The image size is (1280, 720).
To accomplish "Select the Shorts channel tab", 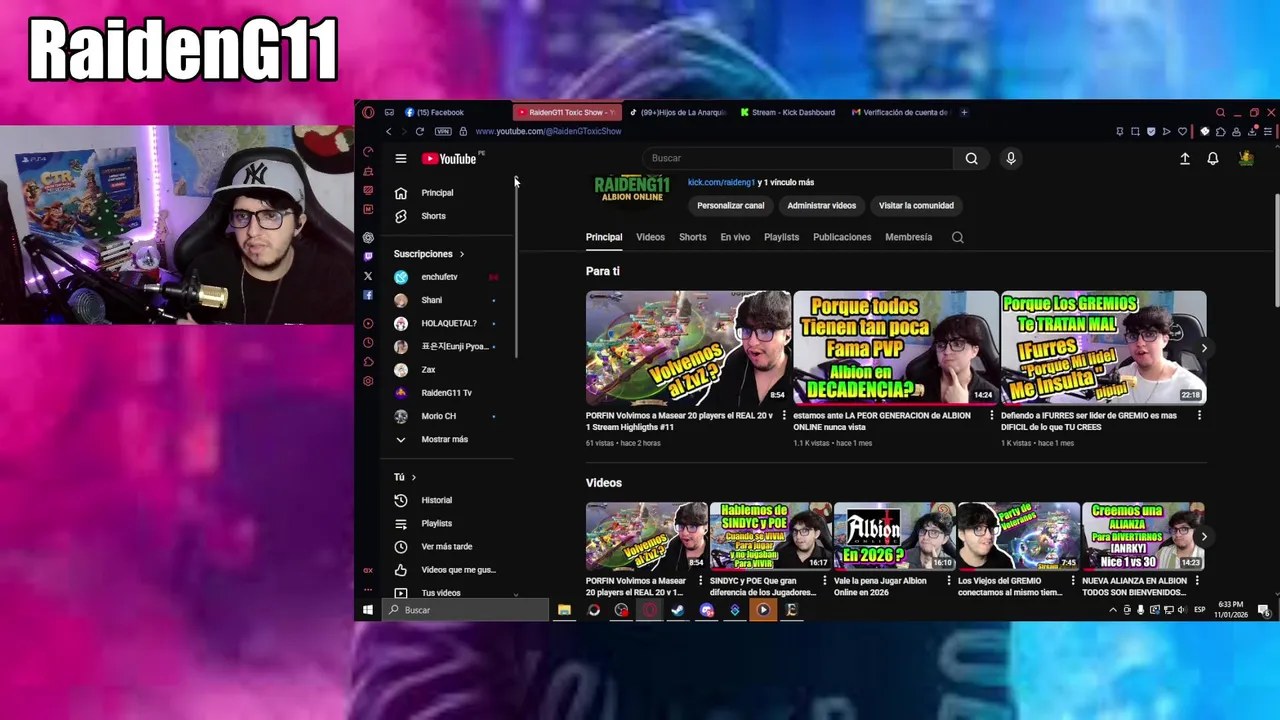I will click(692, 237).
